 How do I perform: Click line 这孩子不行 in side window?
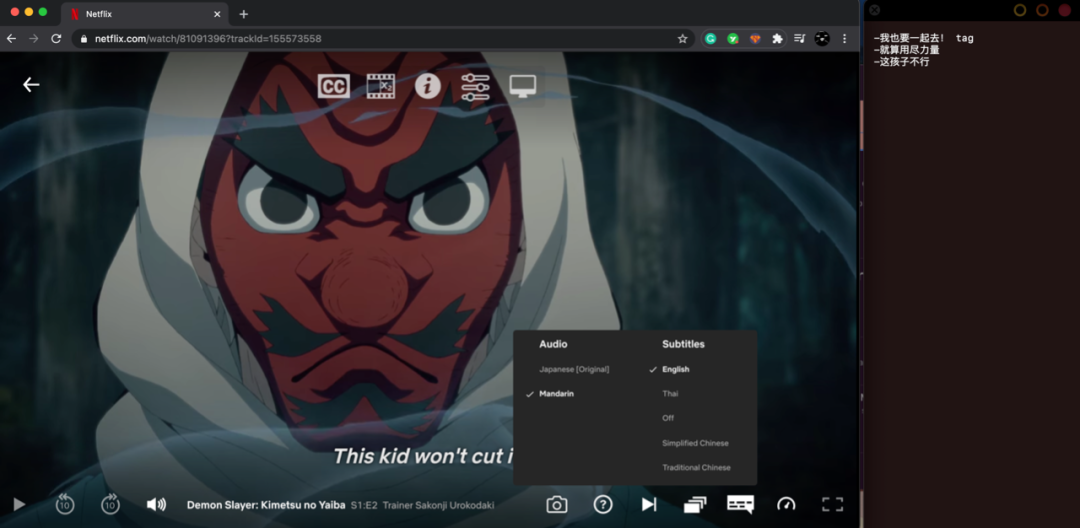point(901,62)
